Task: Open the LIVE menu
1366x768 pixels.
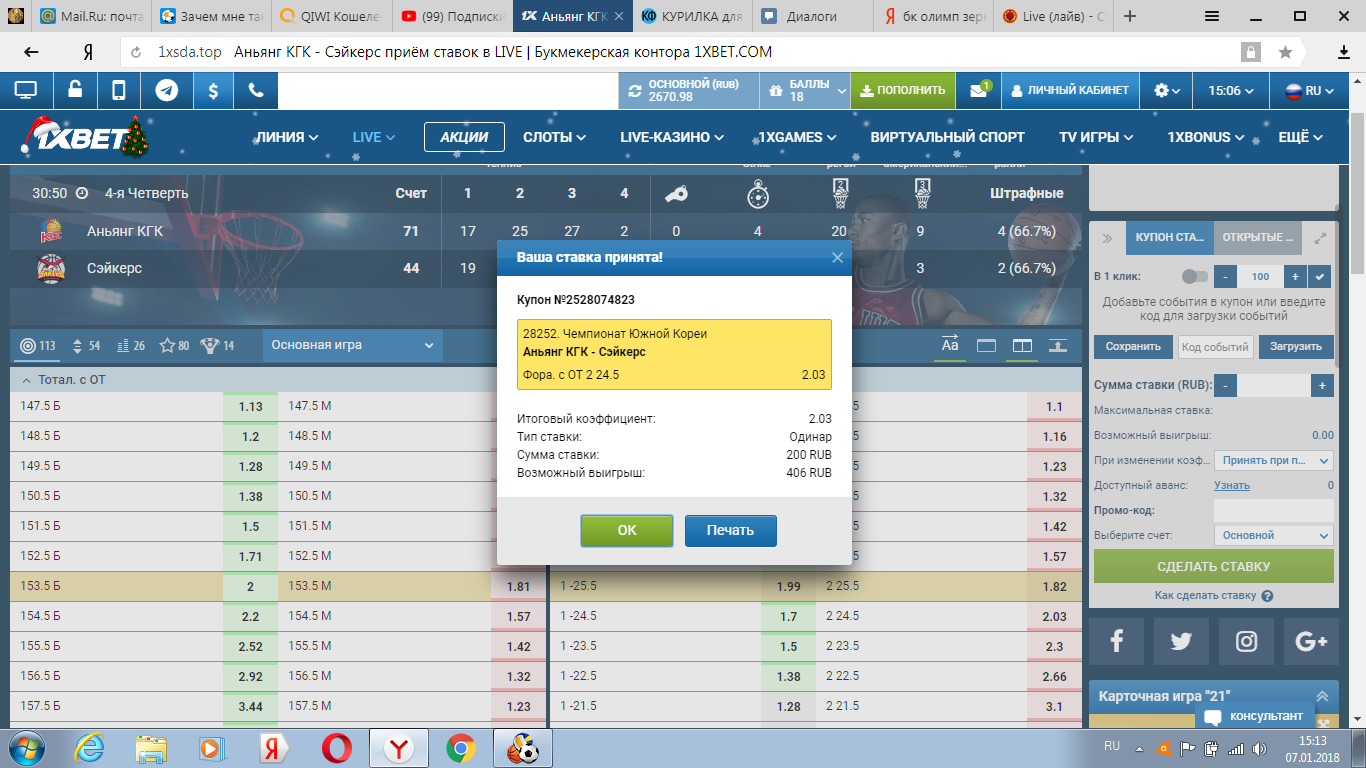Action: pyautogui.click(x=374, y=137)
